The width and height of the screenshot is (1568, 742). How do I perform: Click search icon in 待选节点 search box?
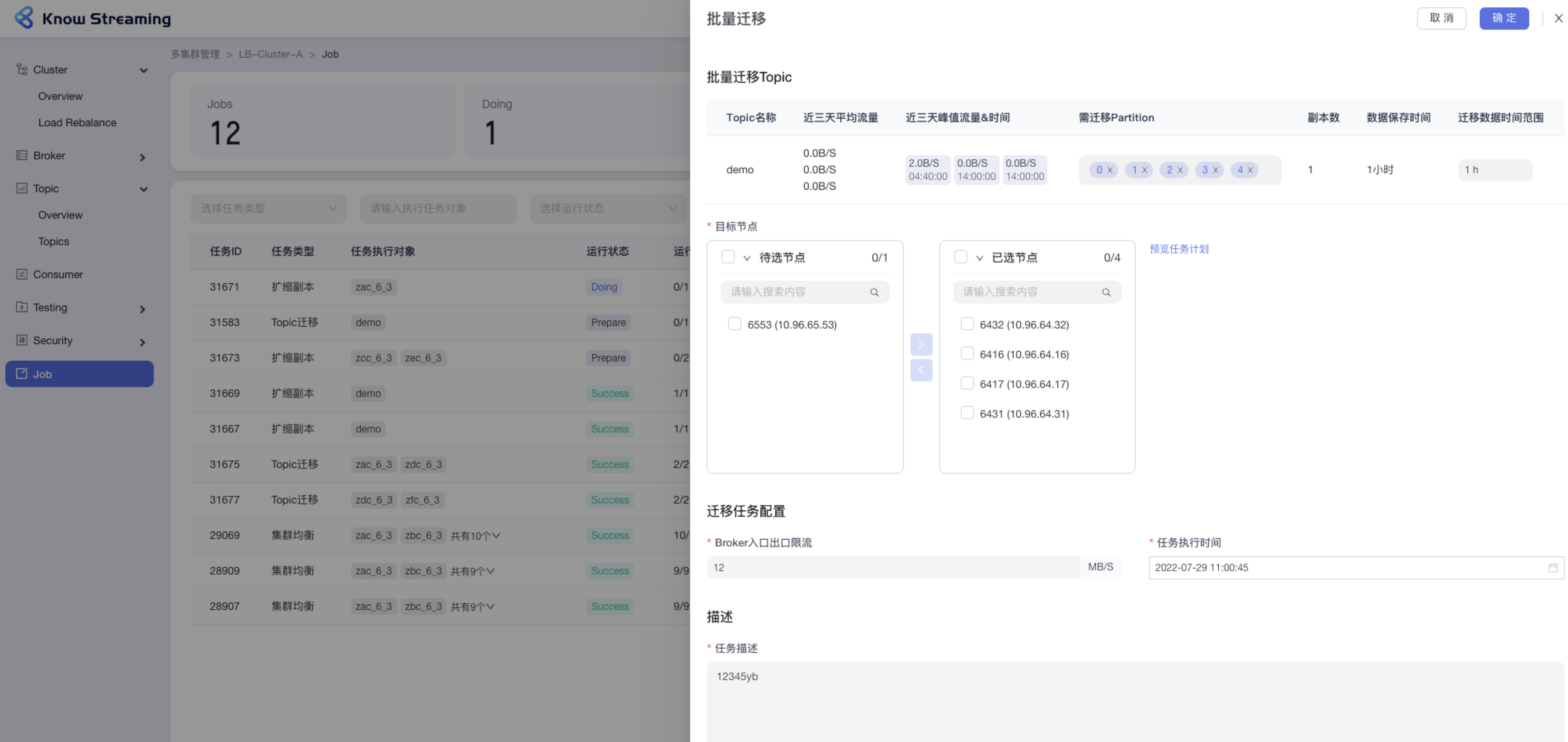pos(874,292)
